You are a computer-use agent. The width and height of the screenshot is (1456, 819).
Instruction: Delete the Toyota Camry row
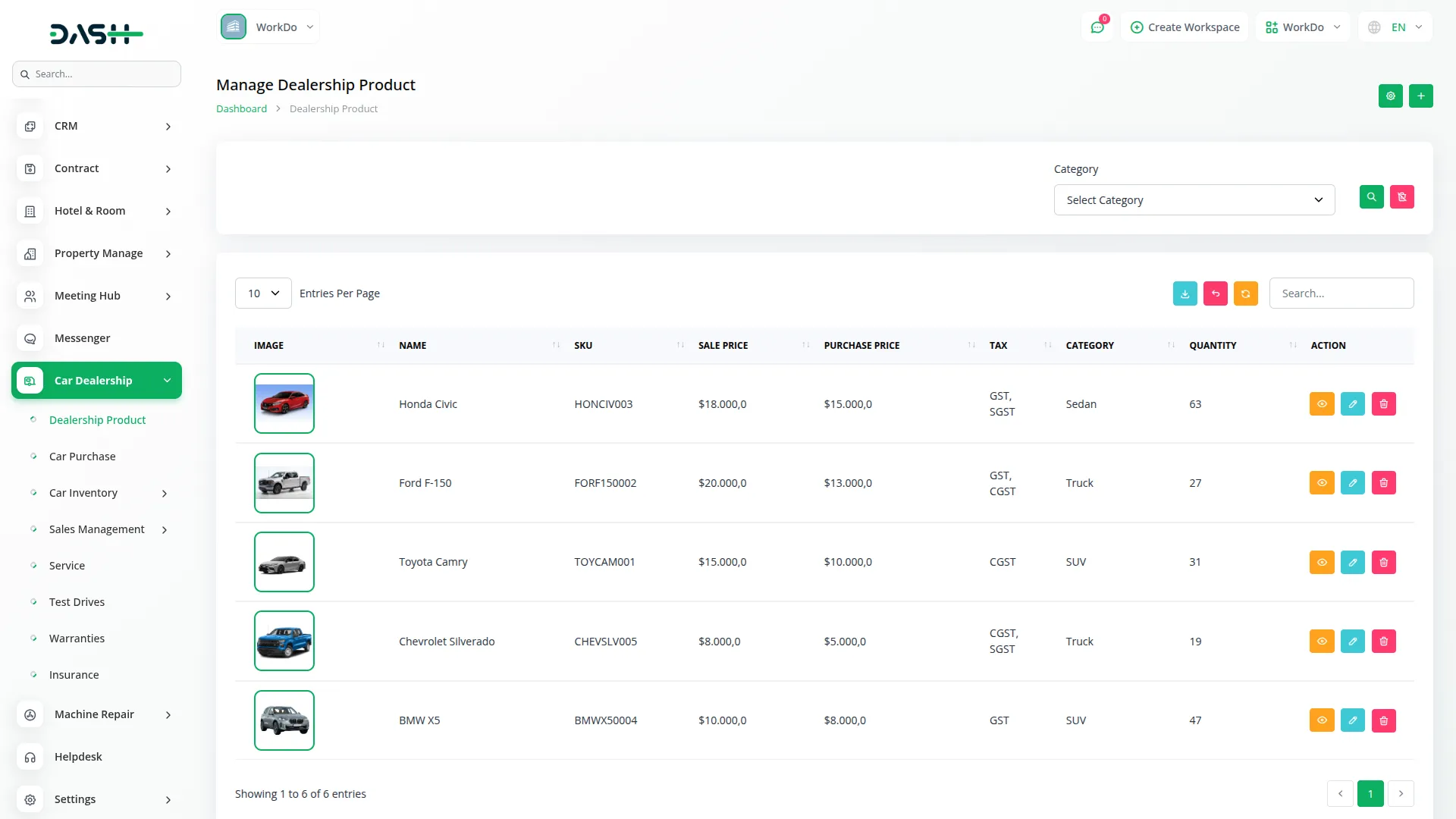[1383, 562]
